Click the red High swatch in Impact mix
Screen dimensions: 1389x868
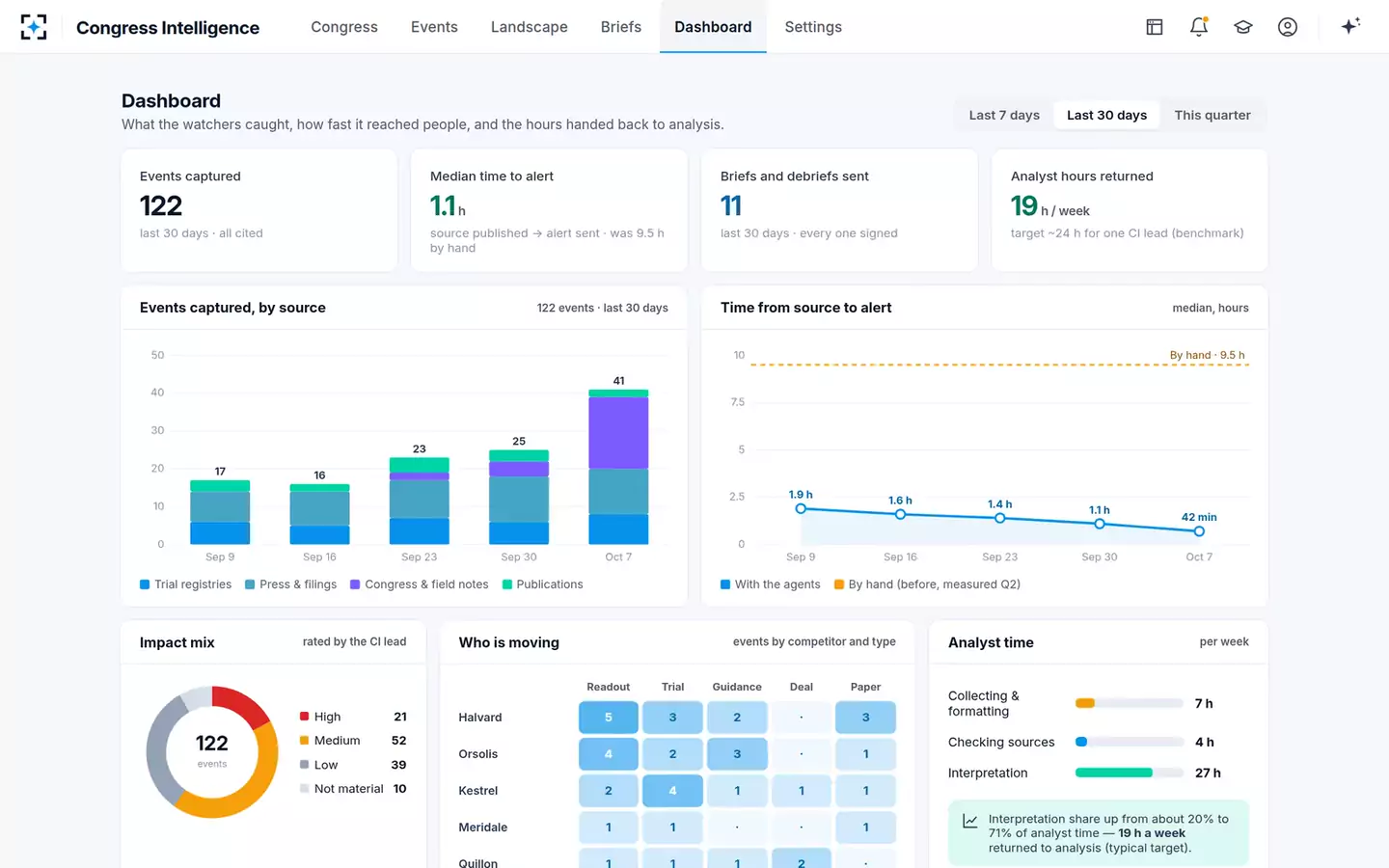click(304, 717)
